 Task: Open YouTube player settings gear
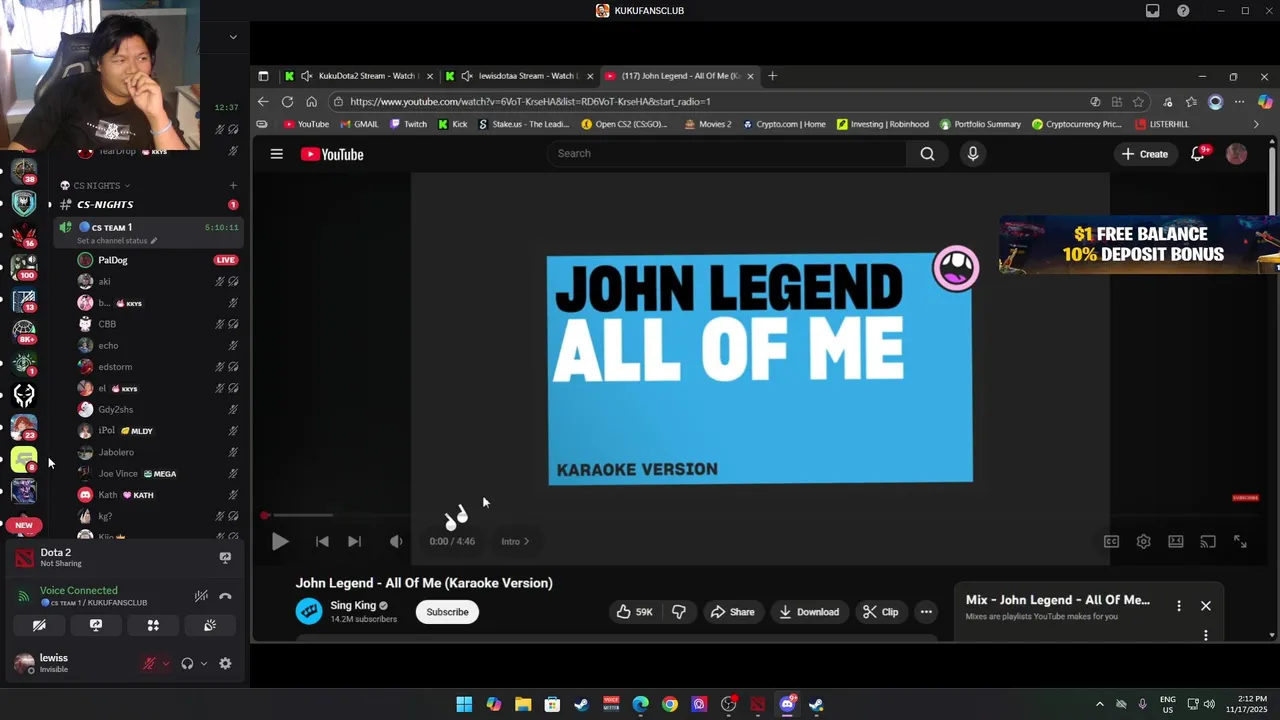pyautogui.click(x=1143, y=541)
